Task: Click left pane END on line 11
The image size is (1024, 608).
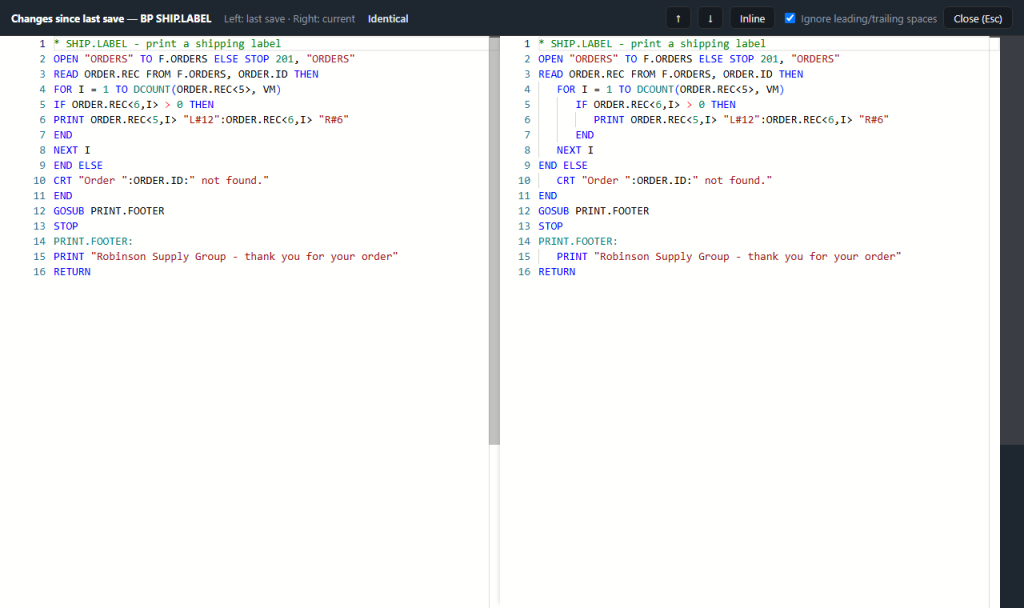Action: tap(63, 196)
